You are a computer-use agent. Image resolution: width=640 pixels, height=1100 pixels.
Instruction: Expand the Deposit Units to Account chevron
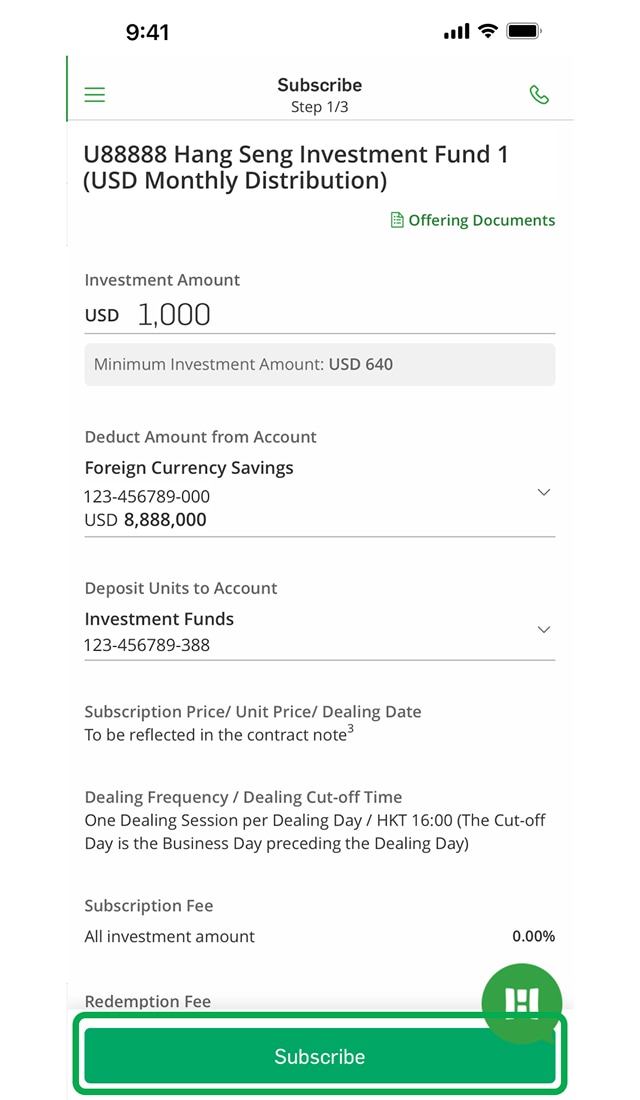point(544,629)
